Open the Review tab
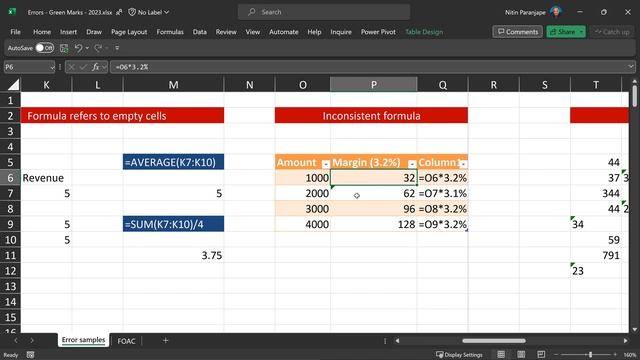Screen dimensions: 640x360 226,32
